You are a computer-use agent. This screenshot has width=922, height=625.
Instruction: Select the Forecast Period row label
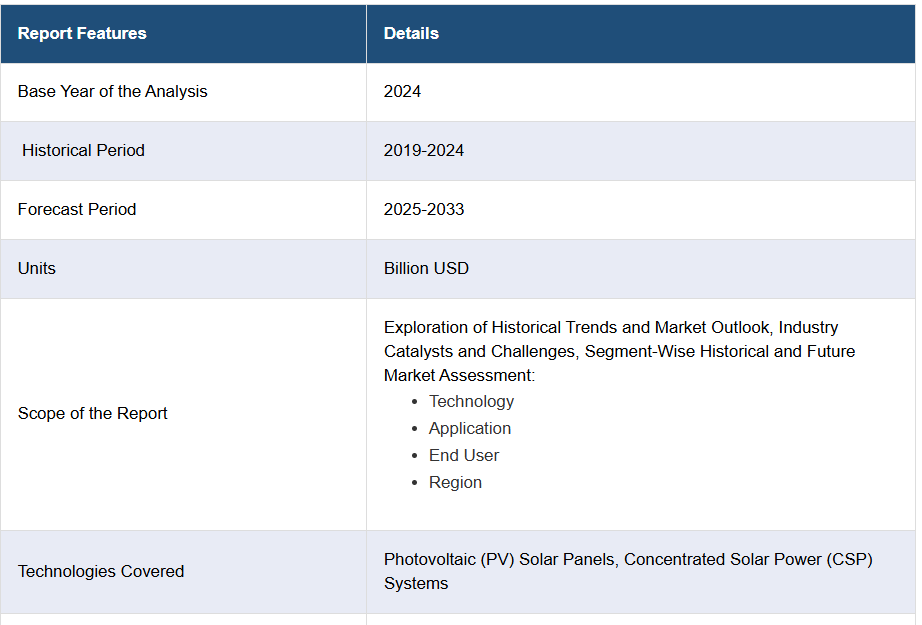coord(77,209)
